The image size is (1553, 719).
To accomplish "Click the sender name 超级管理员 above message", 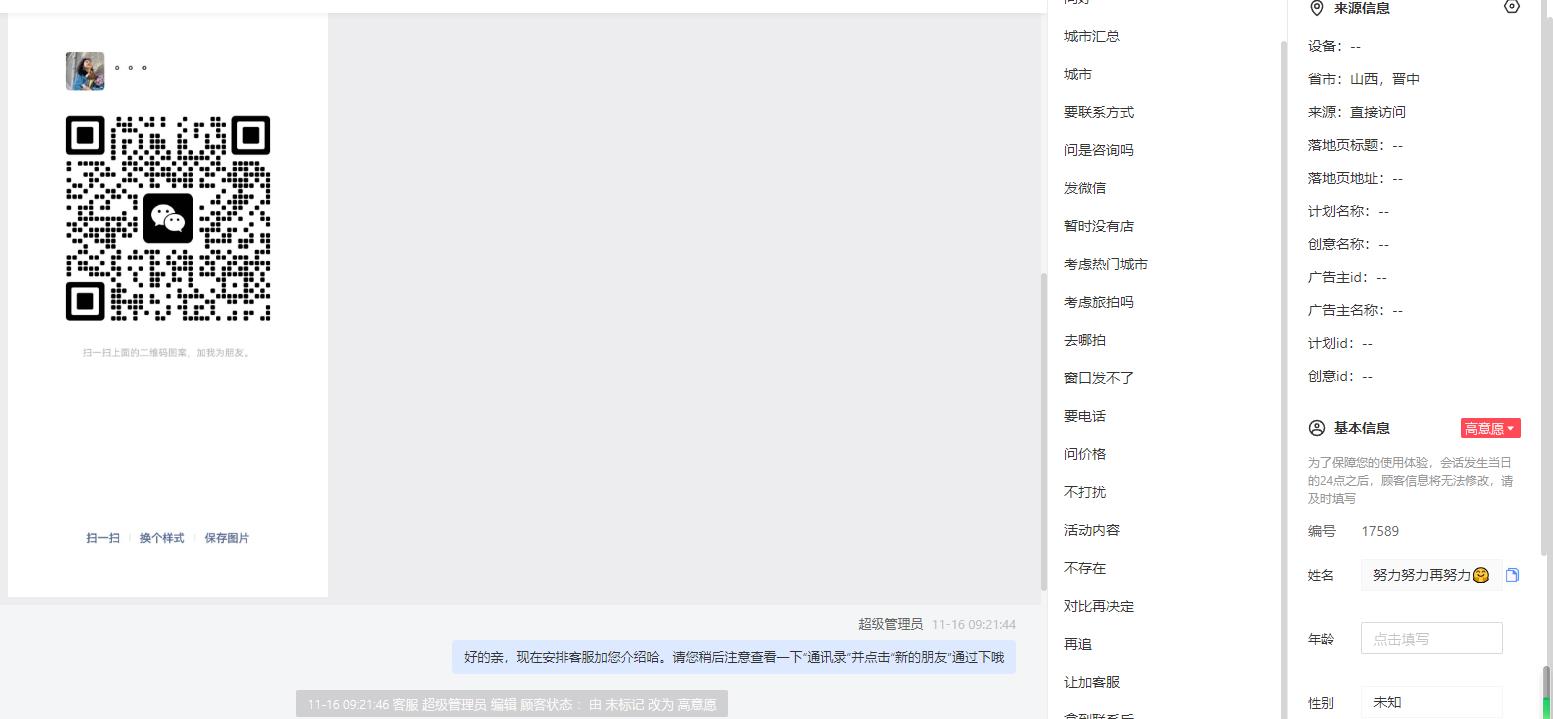I will (890, 624).
